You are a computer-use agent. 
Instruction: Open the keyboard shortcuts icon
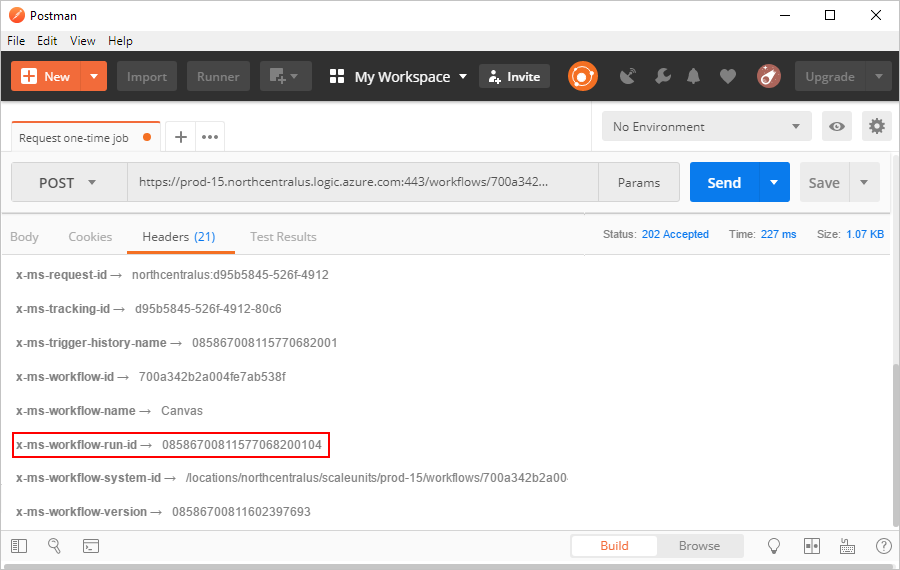tap(847, 546)
